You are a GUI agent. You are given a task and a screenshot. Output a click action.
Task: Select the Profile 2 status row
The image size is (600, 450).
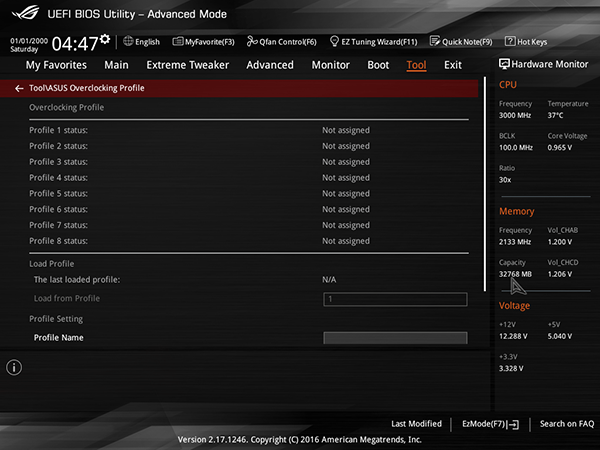[249, 146]
